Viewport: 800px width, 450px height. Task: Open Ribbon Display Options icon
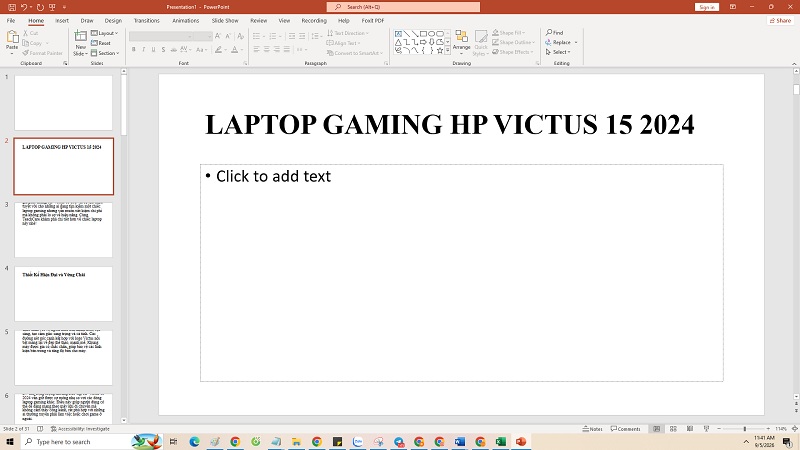click(733, 7)
